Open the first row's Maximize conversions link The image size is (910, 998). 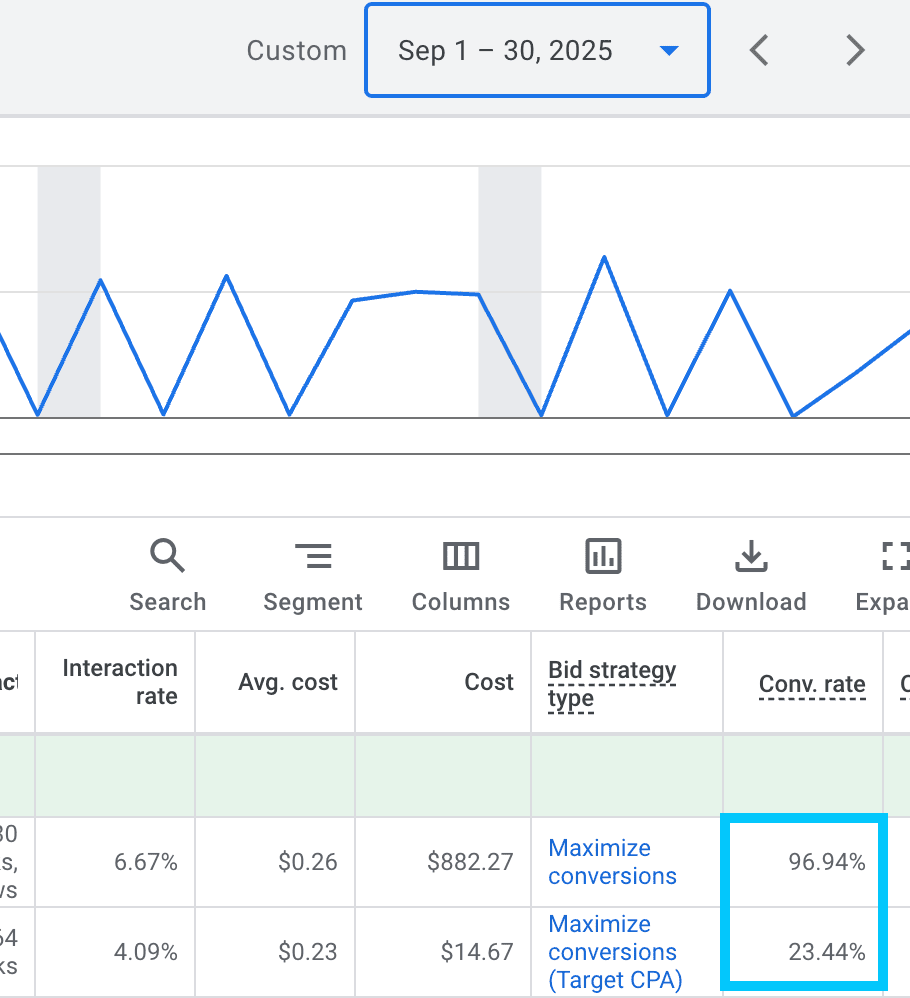point(612,862)
